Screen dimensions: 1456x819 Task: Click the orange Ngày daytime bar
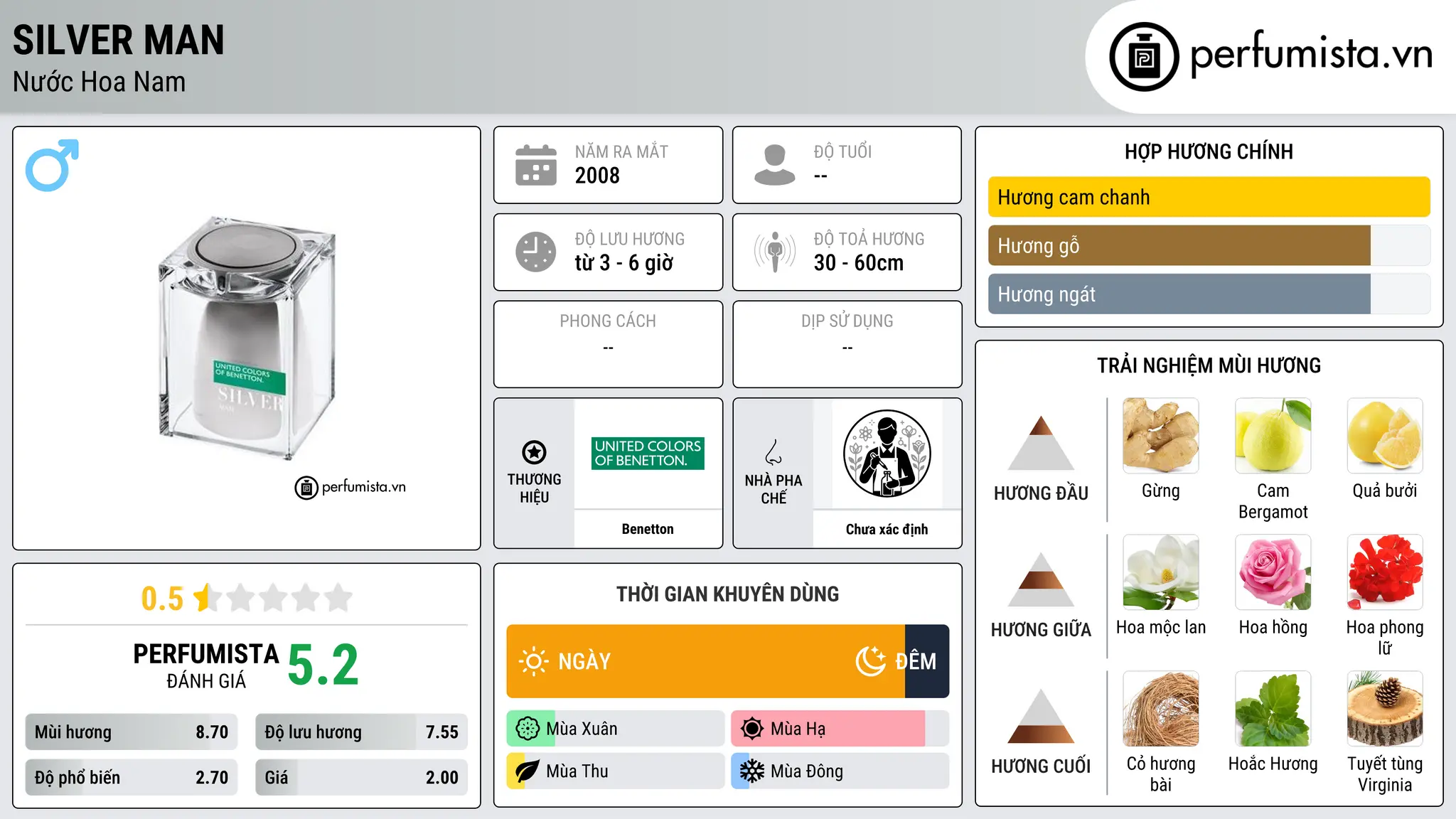pyautogui.click(x=705, y=661)
